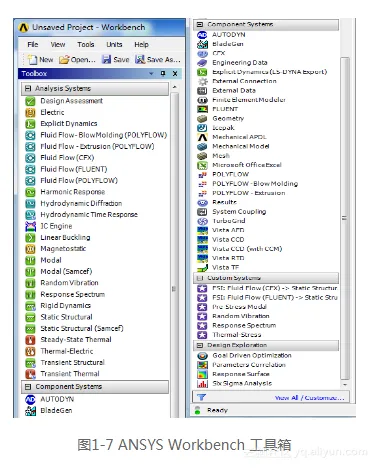Select Thermal-Stress custom system
The height and width of the screenshot is (469, 378).
(237, 335)
